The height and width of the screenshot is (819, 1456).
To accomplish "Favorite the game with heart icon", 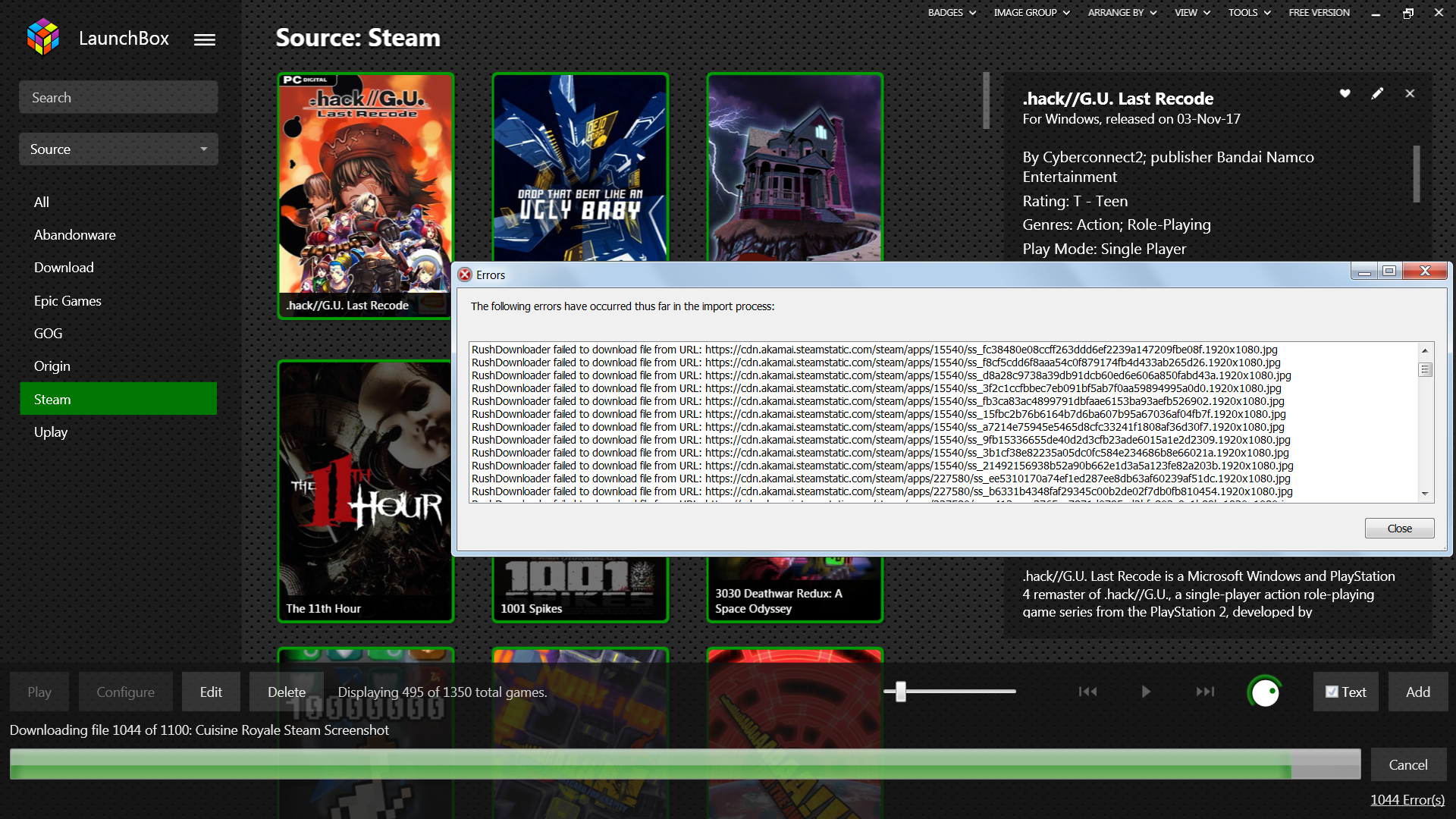I will 1345,93.
